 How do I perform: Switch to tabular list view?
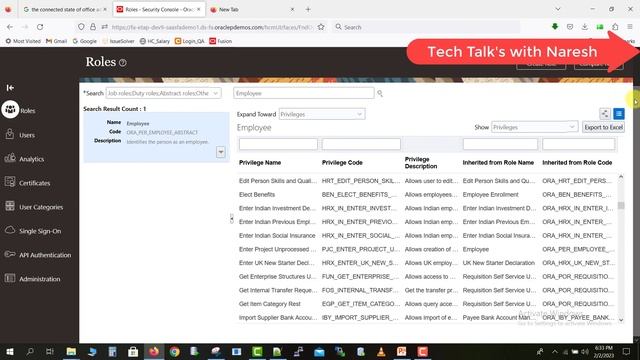[x=619, y=114]
